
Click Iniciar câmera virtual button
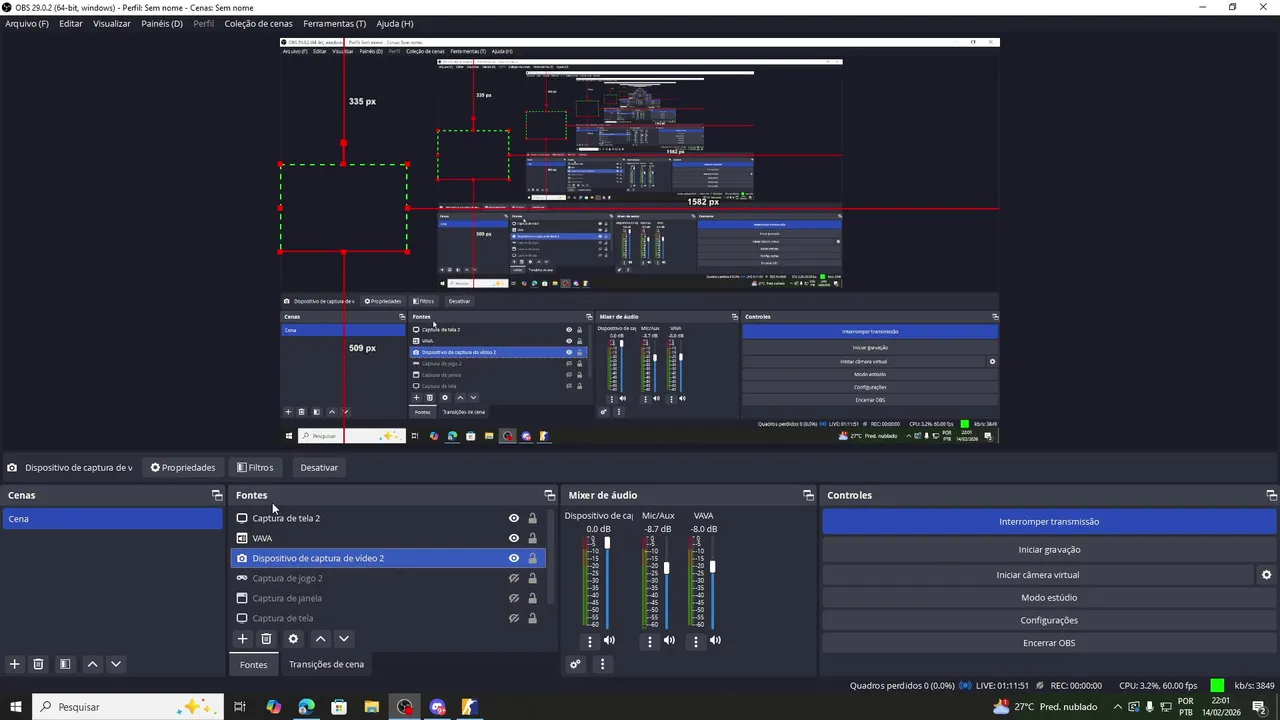click(1038, 575)
